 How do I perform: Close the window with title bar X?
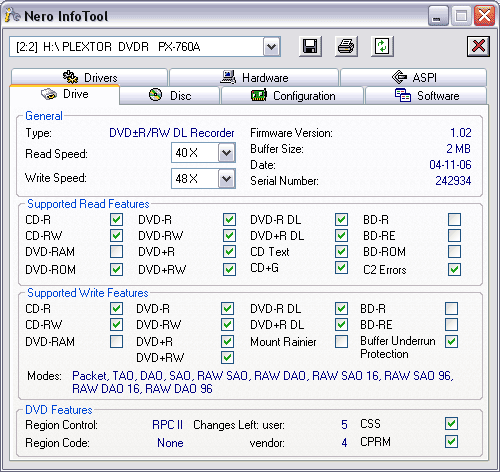click(x=484, y=16)
